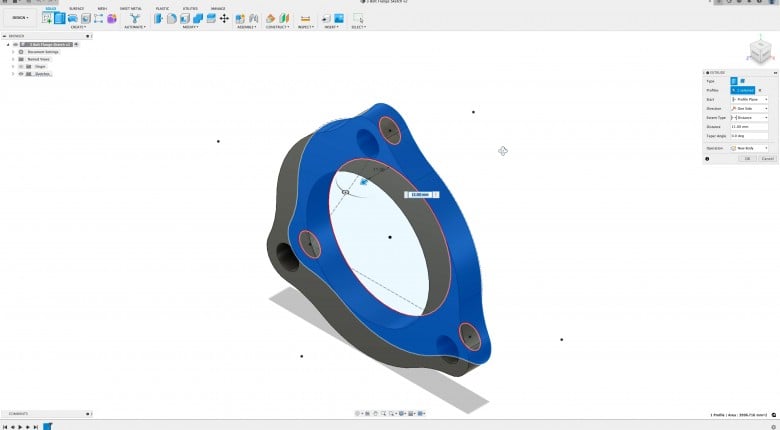Screen dimensions: 780x430
Task: Open the Direction One Side dropdown
Action: click(x=749, y=108)
